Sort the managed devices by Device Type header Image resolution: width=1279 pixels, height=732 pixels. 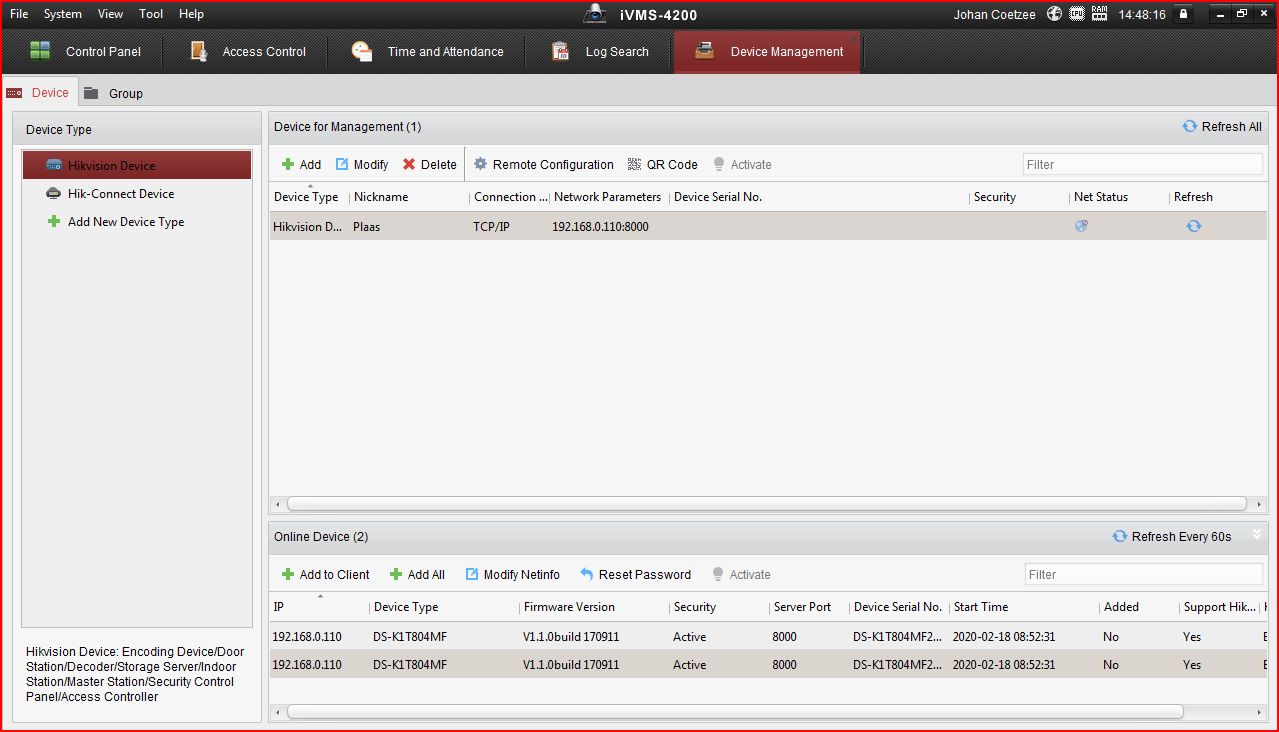[x=306, y=197]
